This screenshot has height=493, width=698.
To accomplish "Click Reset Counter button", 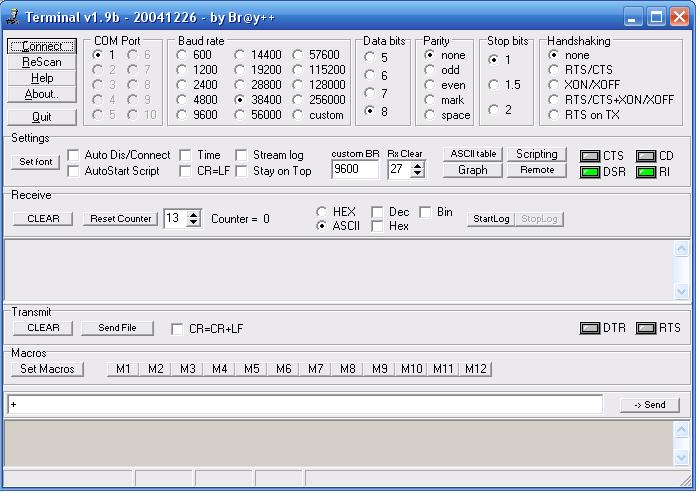I will (x=121, y=219).
